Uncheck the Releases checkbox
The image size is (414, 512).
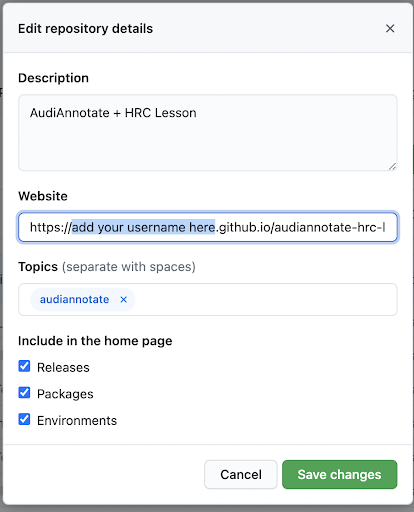point(24,366)
